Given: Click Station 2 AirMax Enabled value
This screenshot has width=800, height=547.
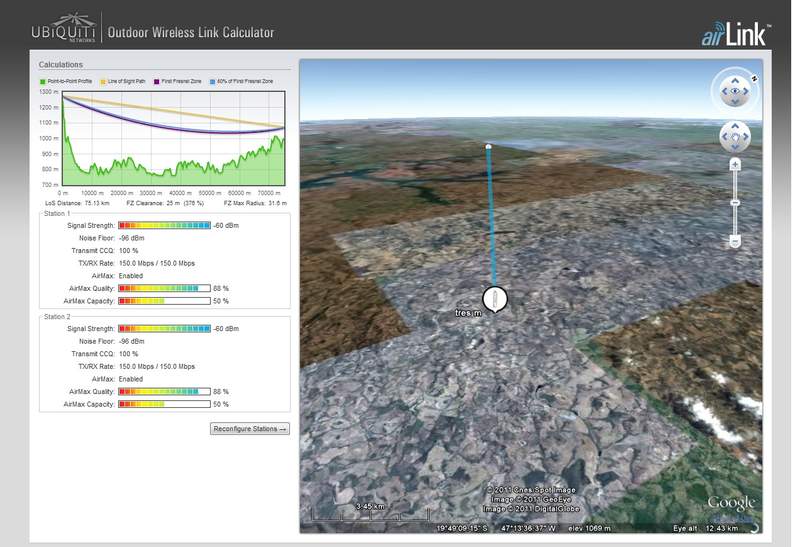Looking at the screenshot, I should [x=131, y=379].
